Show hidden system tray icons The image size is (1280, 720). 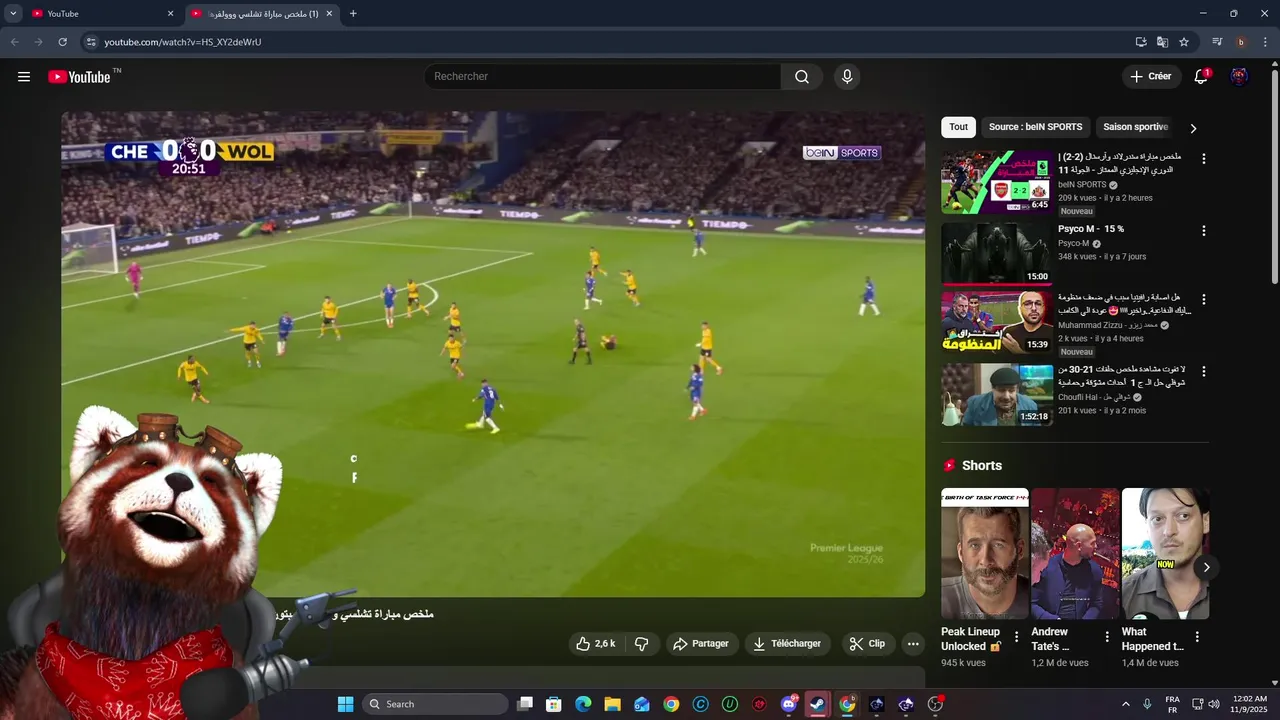pyautogui.click(x=1126, y=704)
